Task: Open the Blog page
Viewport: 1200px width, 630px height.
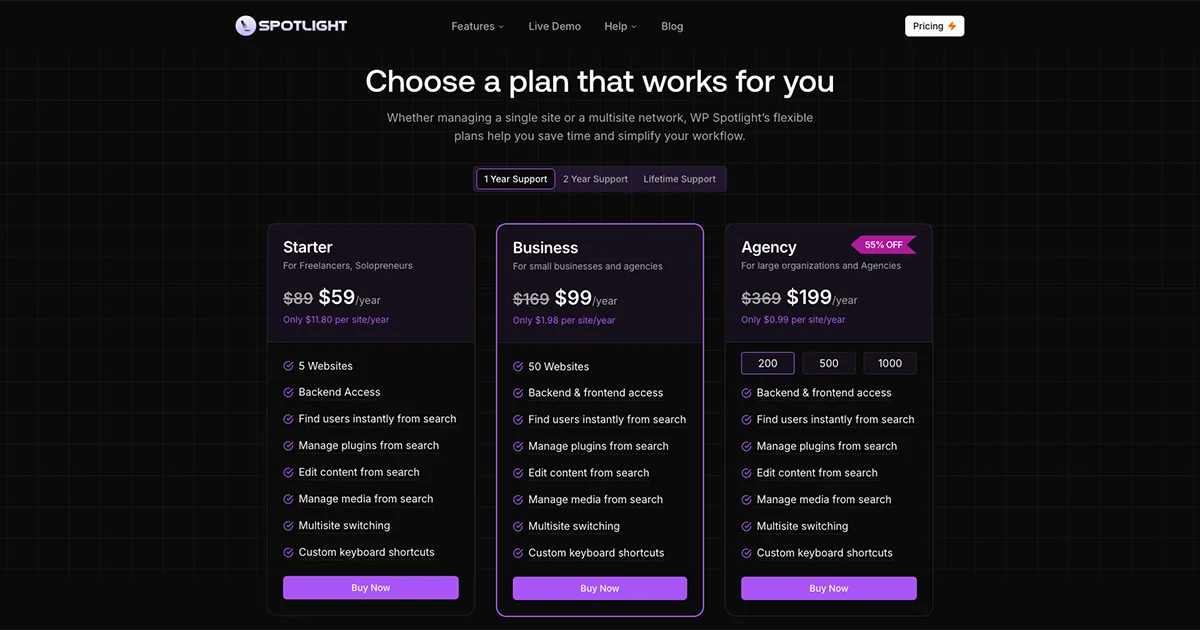Action: click(x=672, y=26)
